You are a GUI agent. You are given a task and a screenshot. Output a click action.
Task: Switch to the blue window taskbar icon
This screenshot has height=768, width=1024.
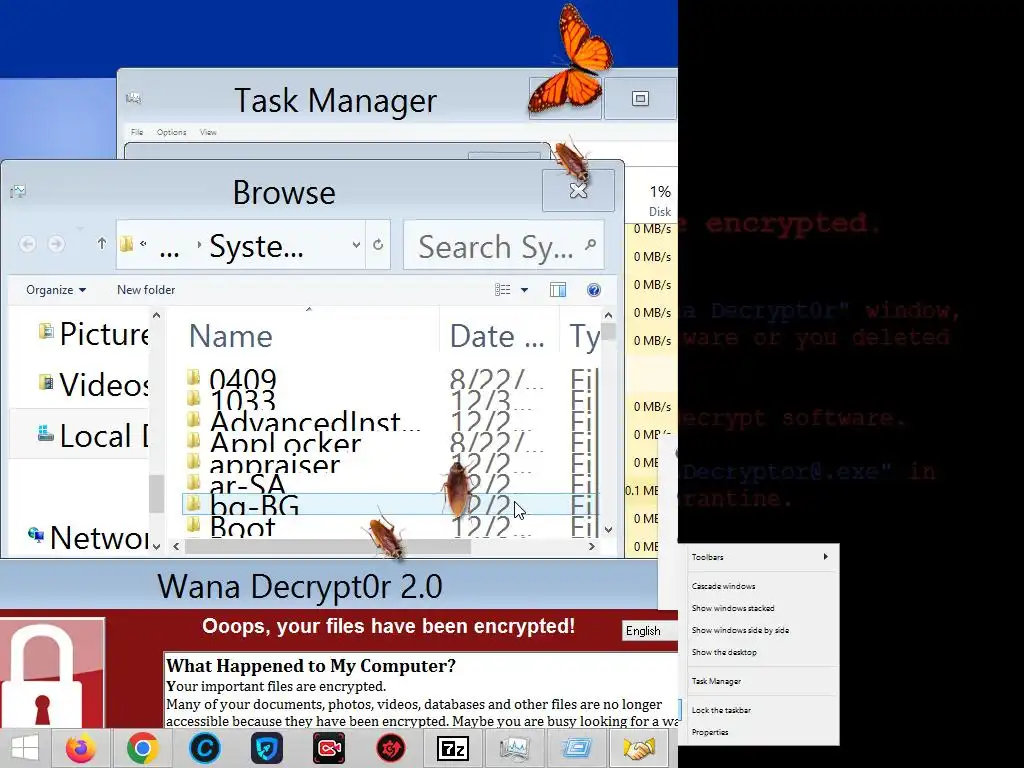tap(577, 748)
